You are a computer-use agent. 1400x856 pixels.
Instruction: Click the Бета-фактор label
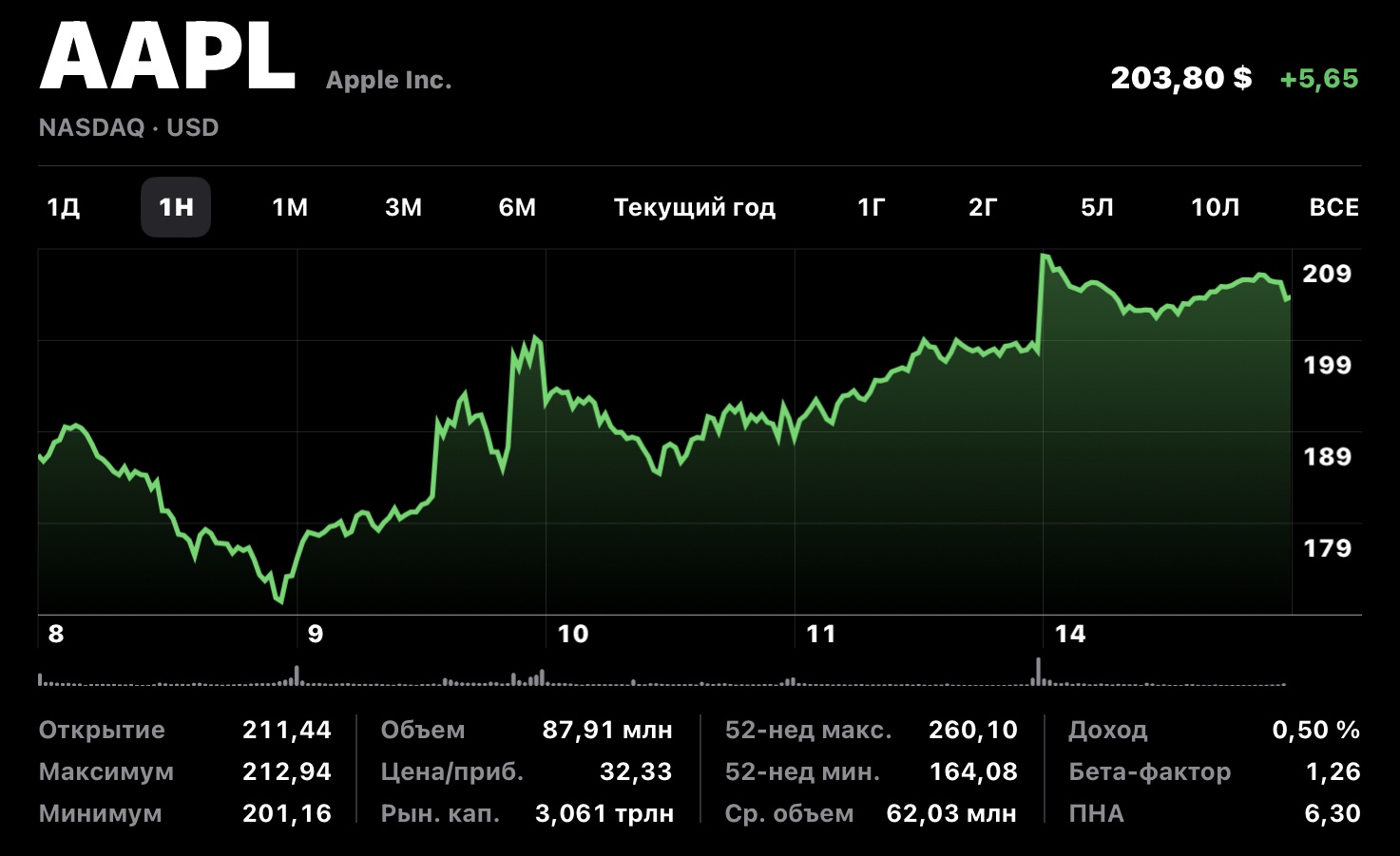click(x=1150, y=771)
